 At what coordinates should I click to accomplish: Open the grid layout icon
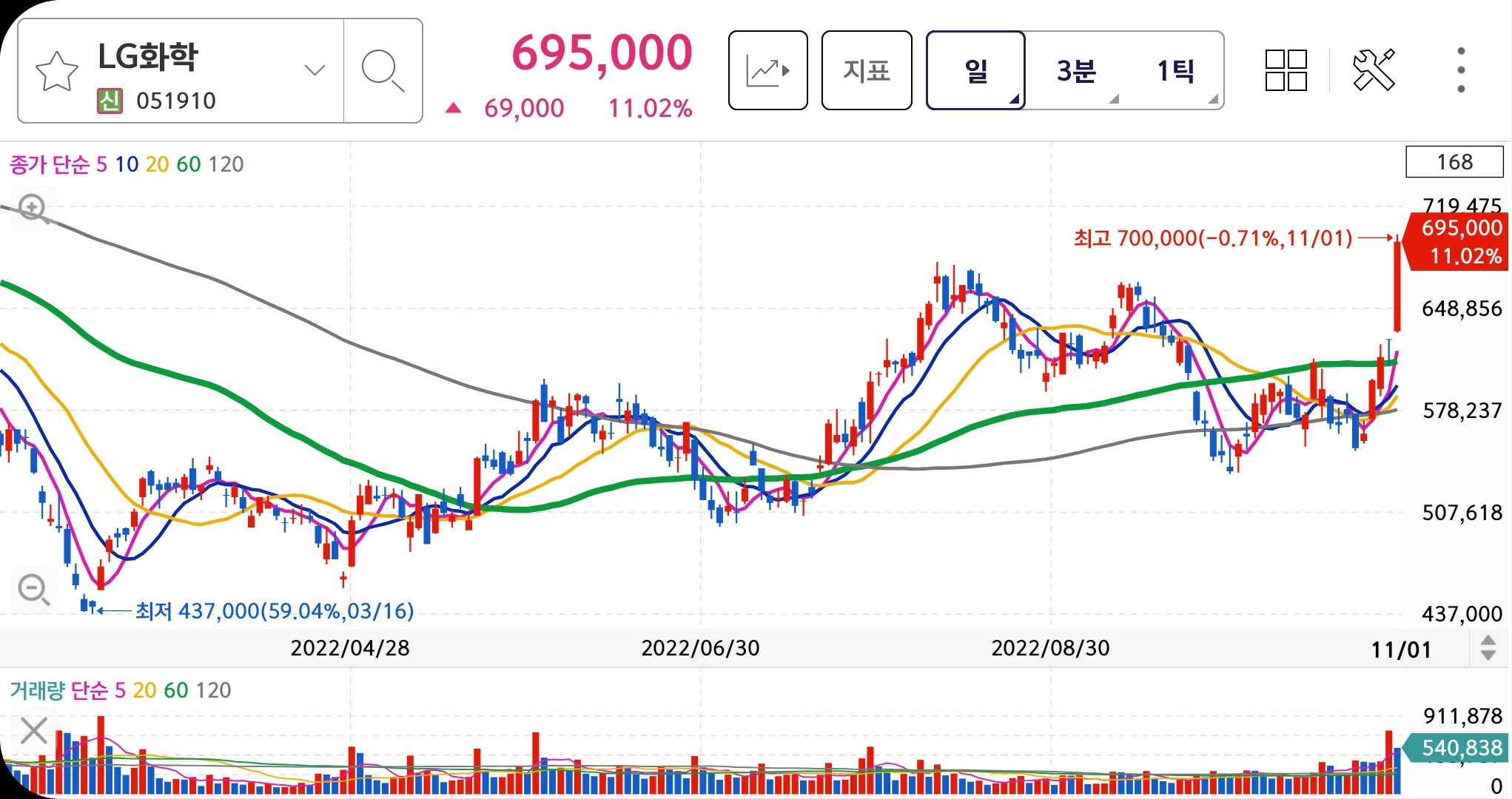1286,70
